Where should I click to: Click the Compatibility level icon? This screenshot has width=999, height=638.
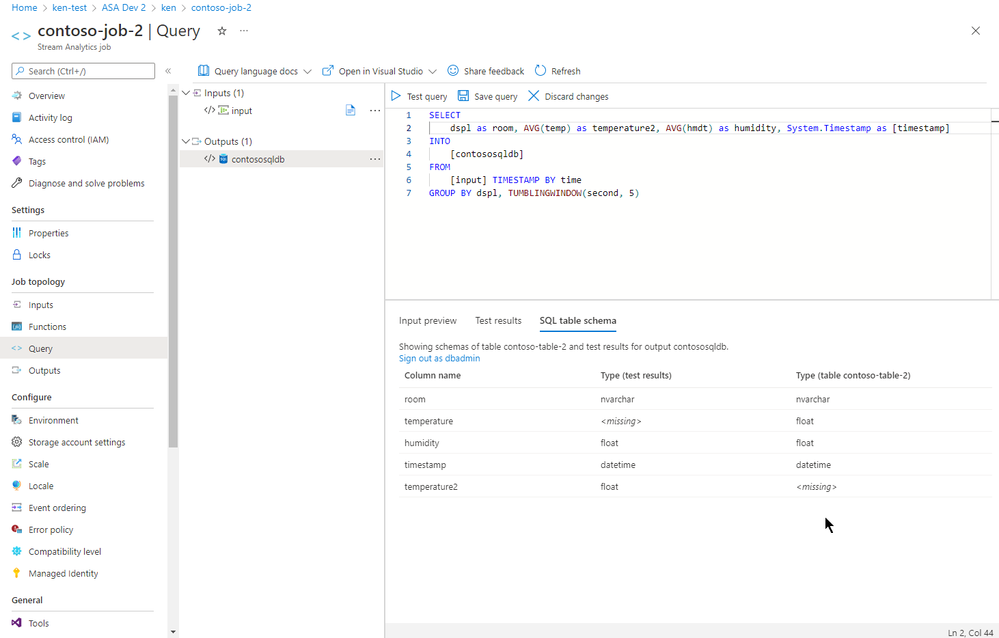[17, 551]
